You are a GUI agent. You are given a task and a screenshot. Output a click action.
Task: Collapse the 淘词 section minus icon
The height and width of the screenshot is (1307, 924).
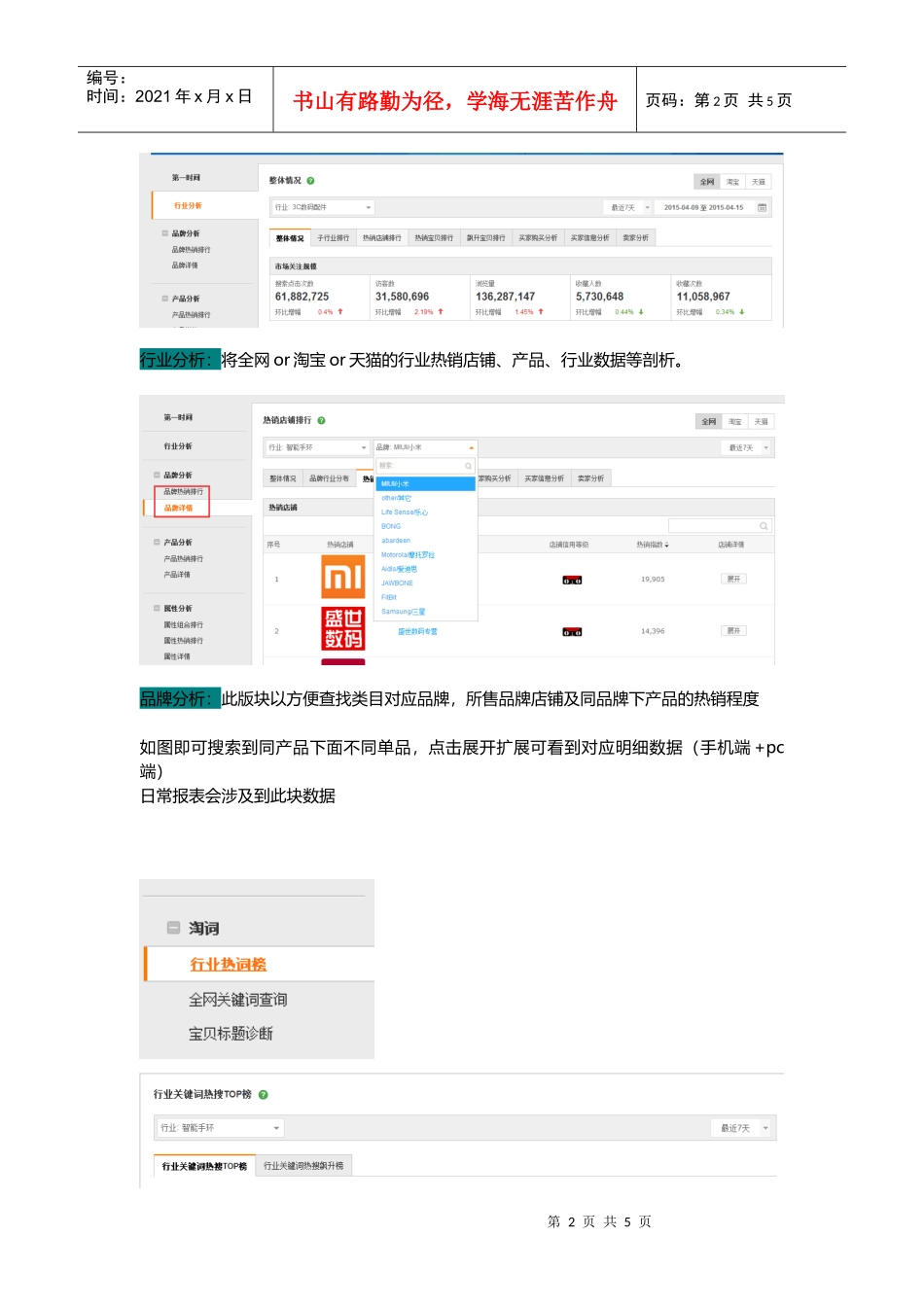[x=173, y=928]
